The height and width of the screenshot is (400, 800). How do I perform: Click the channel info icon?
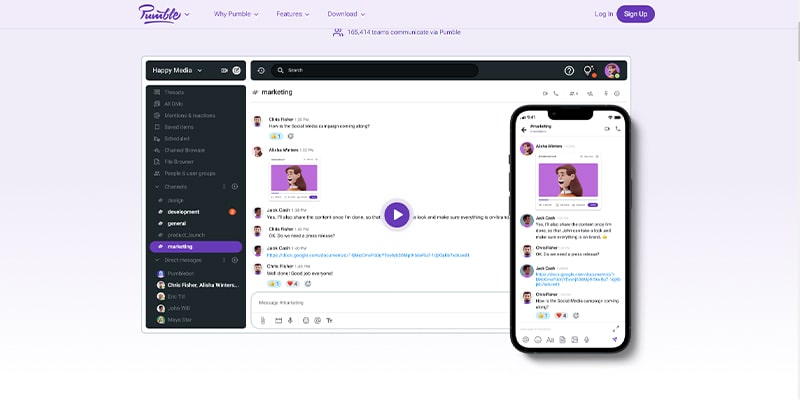pyautogui.click(x=617, y=93)
